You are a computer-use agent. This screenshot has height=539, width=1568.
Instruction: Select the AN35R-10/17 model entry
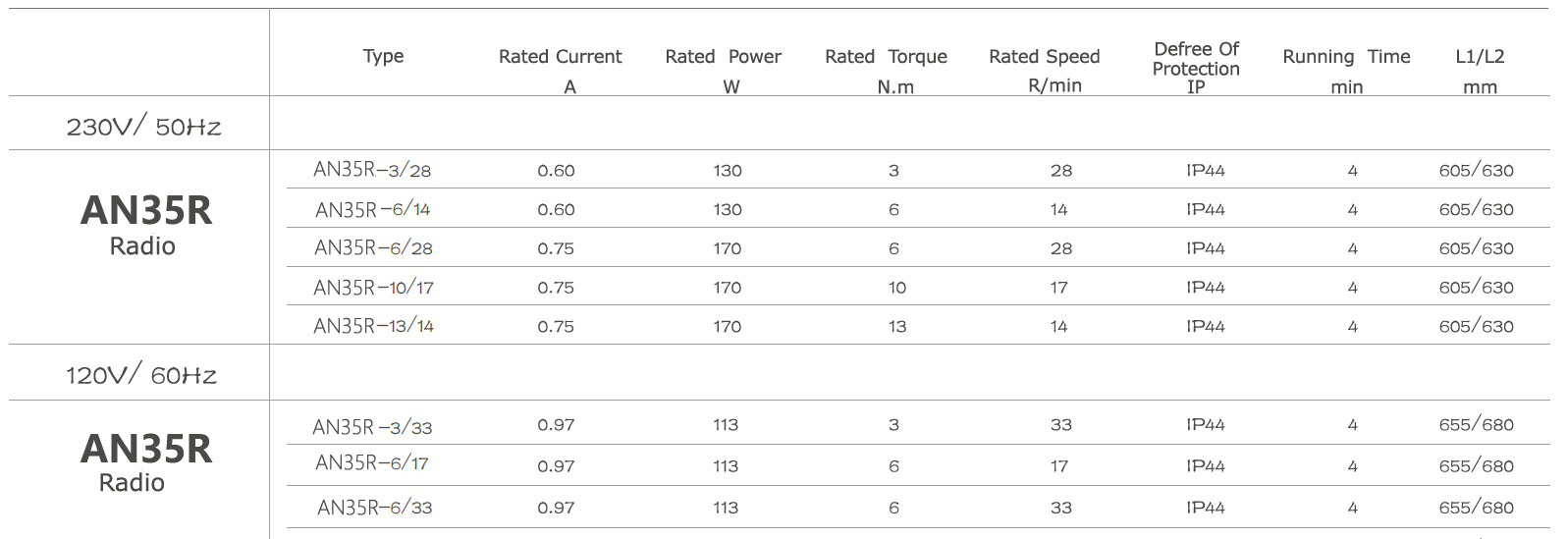pyautogui.click(x=373, y=288)
